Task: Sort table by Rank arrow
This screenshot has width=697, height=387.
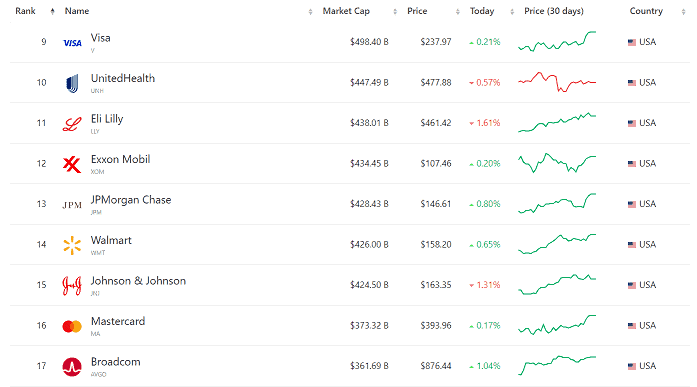Action: pyautogui.click(x=52, y=12)
